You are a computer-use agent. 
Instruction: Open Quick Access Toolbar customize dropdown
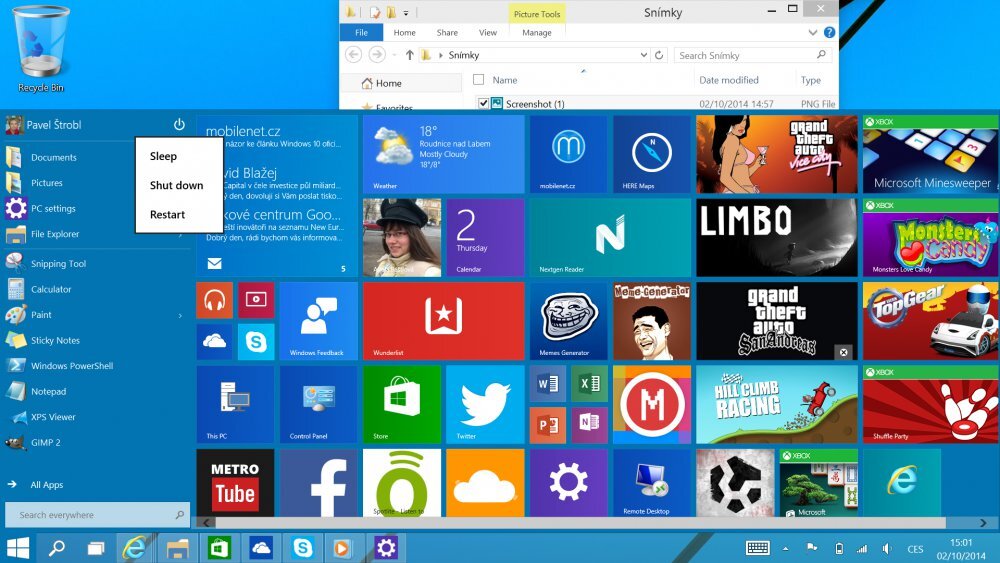click(x=406, y=13)
